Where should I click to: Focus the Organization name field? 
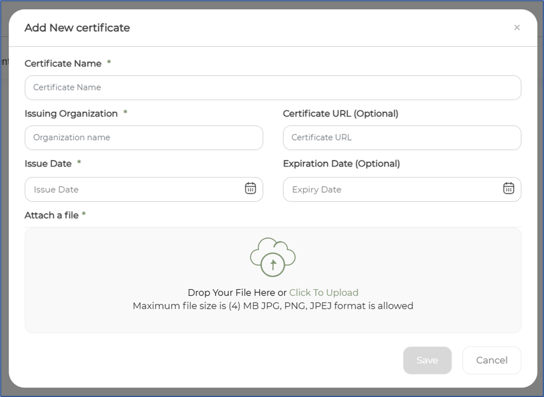(x=144, y=138)
